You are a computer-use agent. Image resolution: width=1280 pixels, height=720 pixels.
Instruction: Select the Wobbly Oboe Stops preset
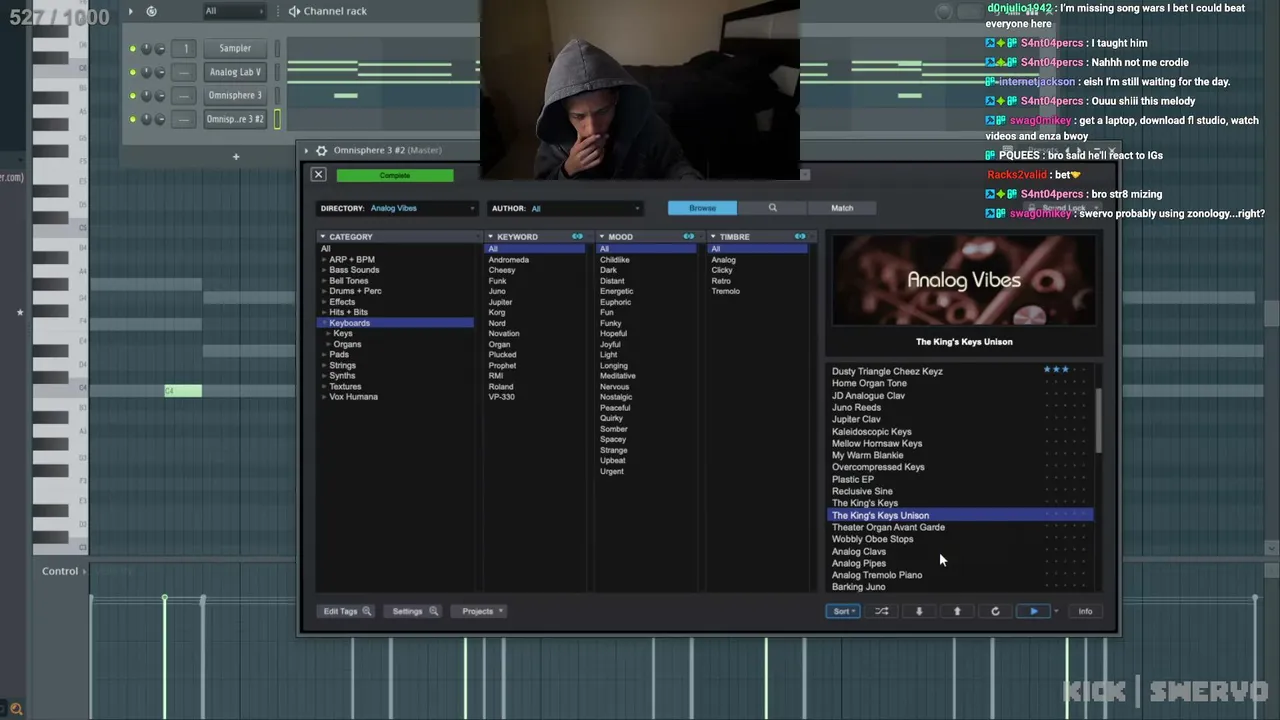pos(872,539)
